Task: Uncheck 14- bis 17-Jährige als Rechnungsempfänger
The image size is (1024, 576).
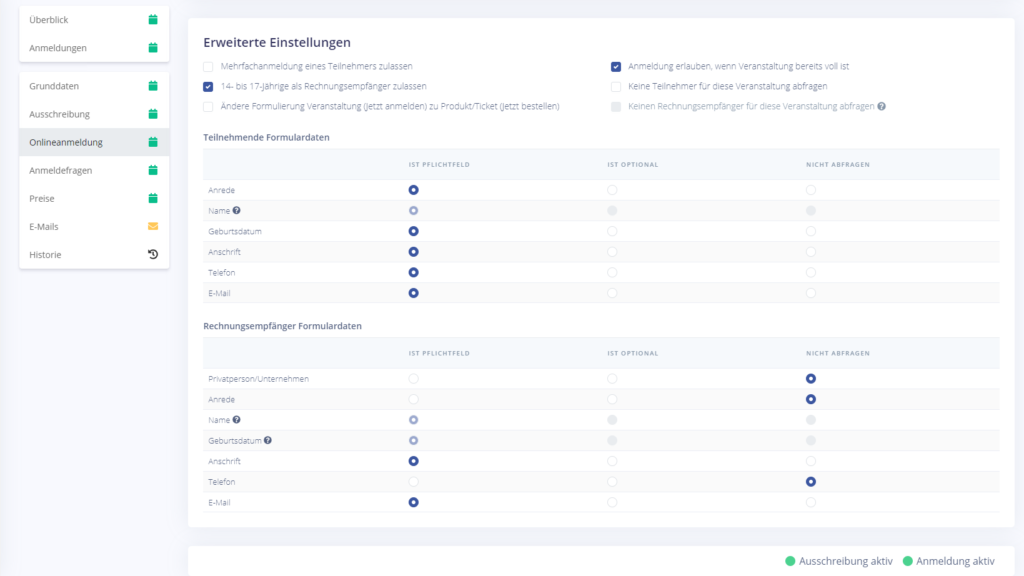Action: click(208, 87)
